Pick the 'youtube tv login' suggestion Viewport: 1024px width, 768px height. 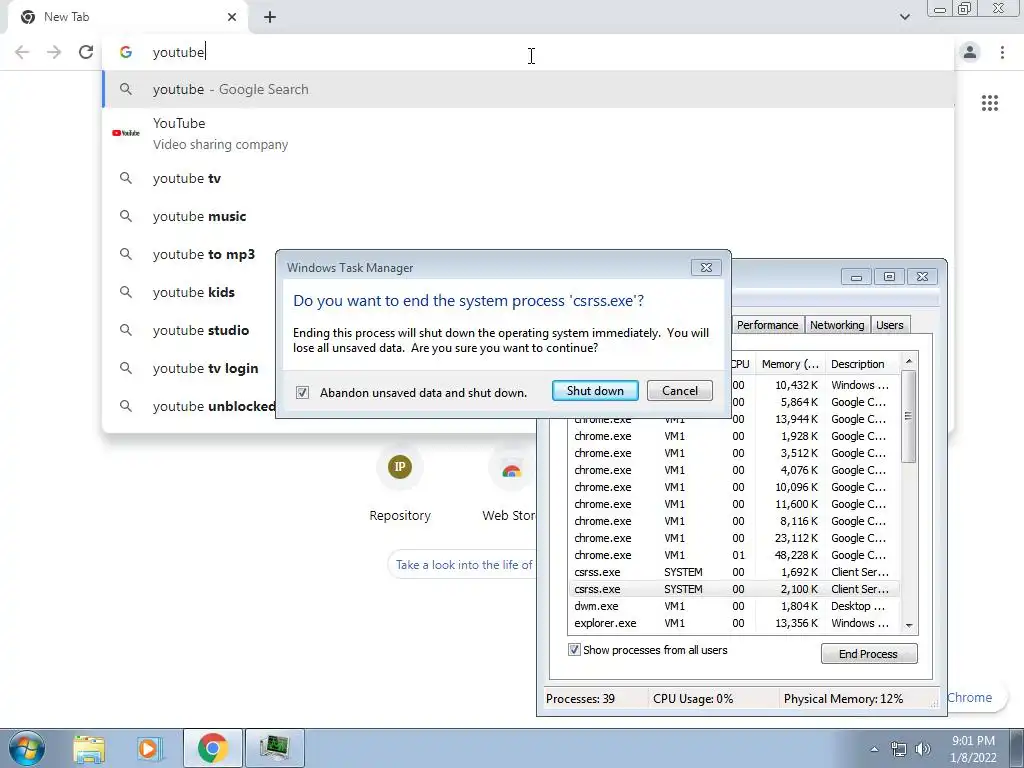click(189, 368)
